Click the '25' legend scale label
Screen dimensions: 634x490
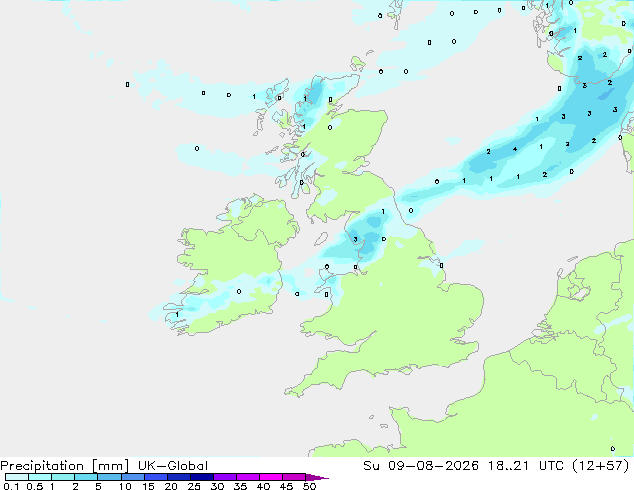[x=194, y=486]
